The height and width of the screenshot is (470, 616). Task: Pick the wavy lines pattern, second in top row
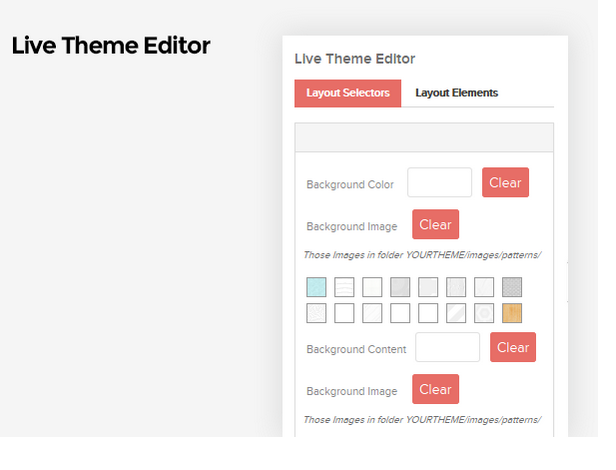point(344,287)
